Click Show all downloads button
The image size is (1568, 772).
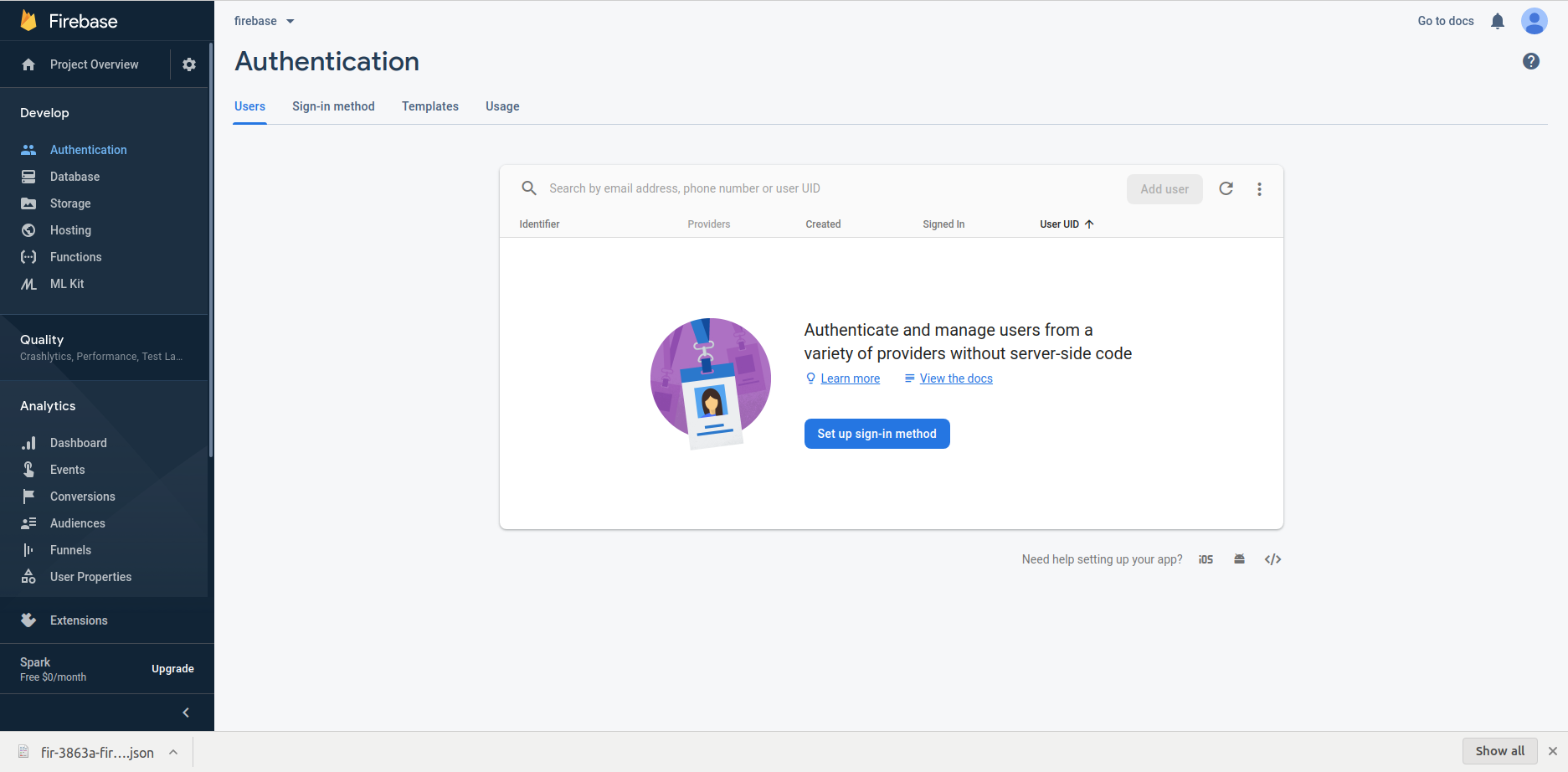(x=1500, y=751)
